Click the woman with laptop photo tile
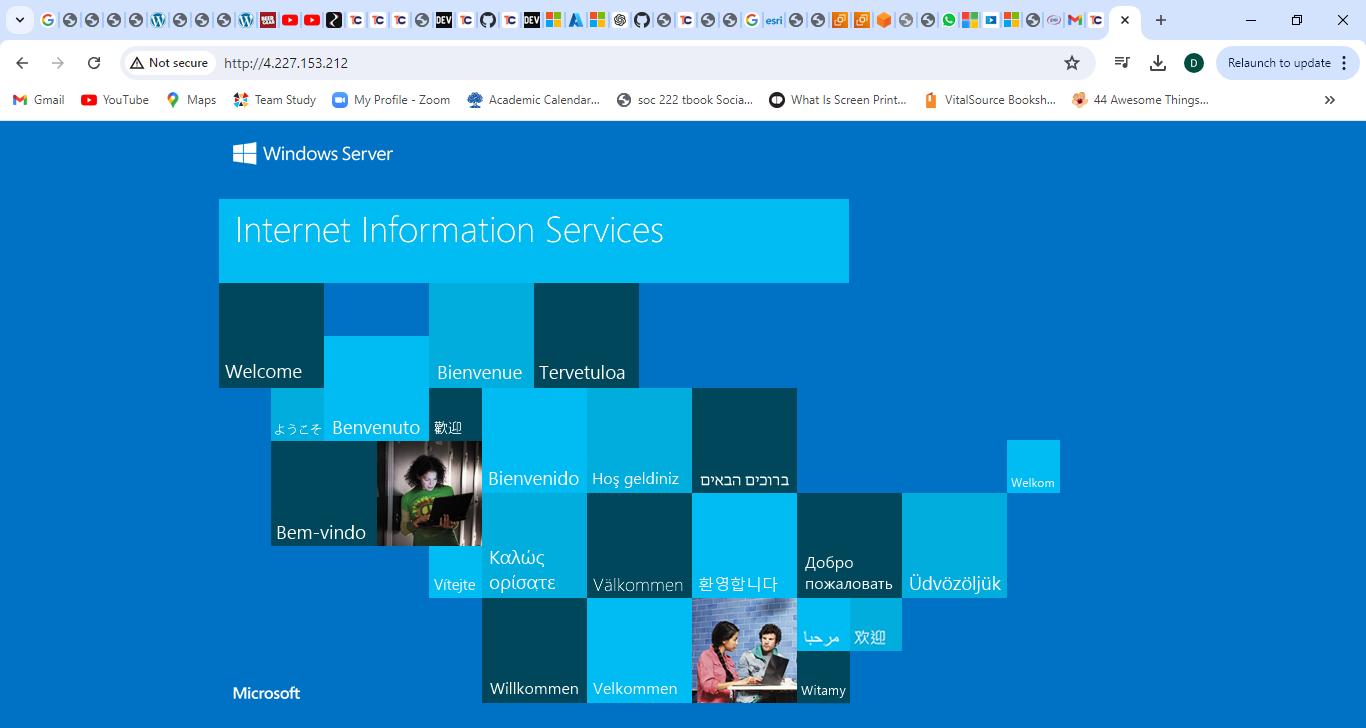Viewport: 1366px width, 728px height. [429, 493]
